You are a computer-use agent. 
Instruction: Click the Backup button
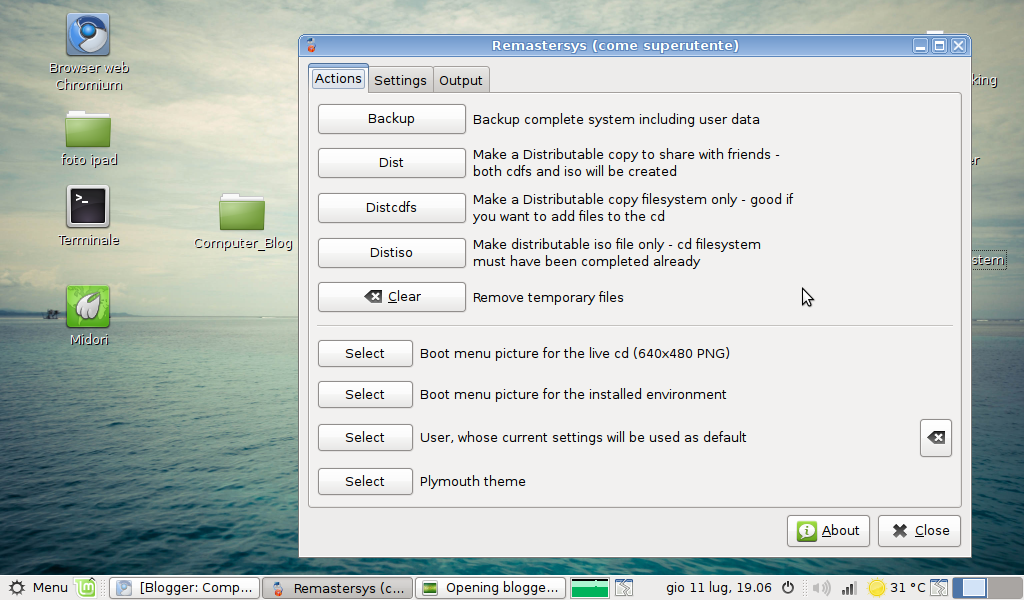(391, 118)
